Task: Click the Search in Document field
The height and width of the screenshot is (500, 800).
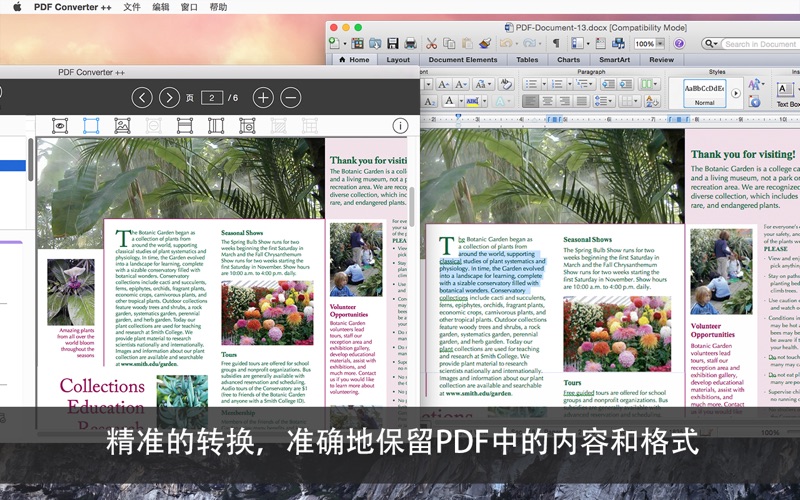Action: pyautogui.click(x=761, y=44)
